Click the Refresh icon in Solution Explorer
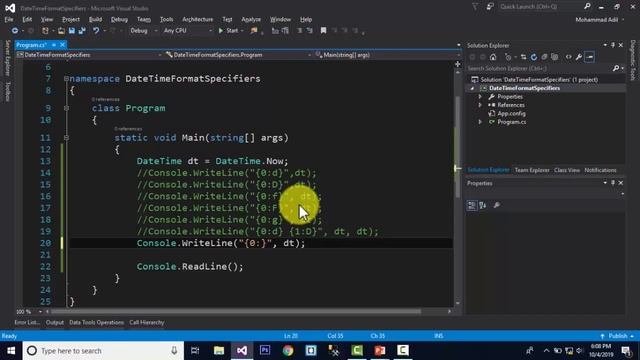Viewport: 640px width, 360px height. [534, 57]
